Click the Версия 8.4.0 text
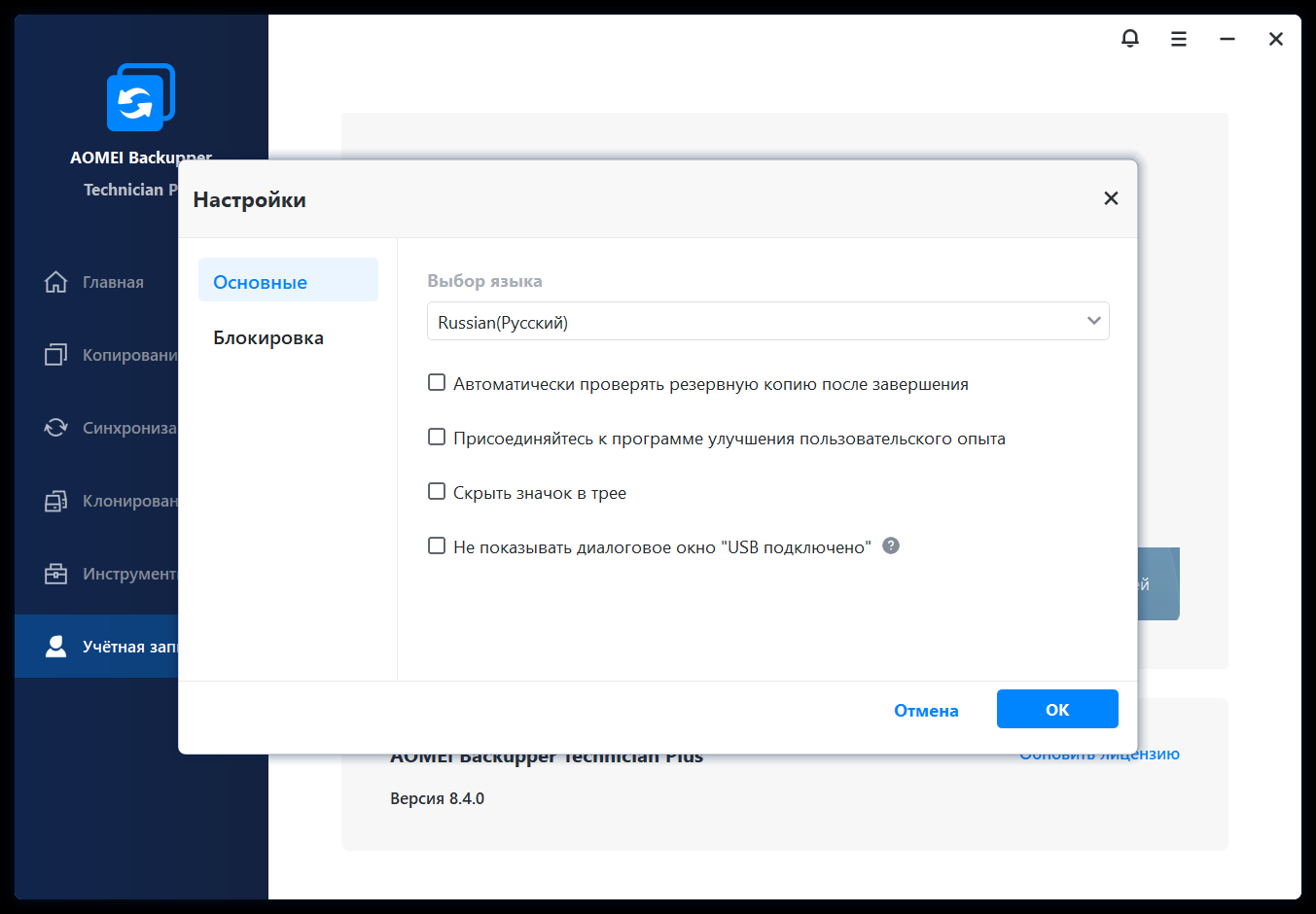Screen dimensions: 1316x914 437,798
